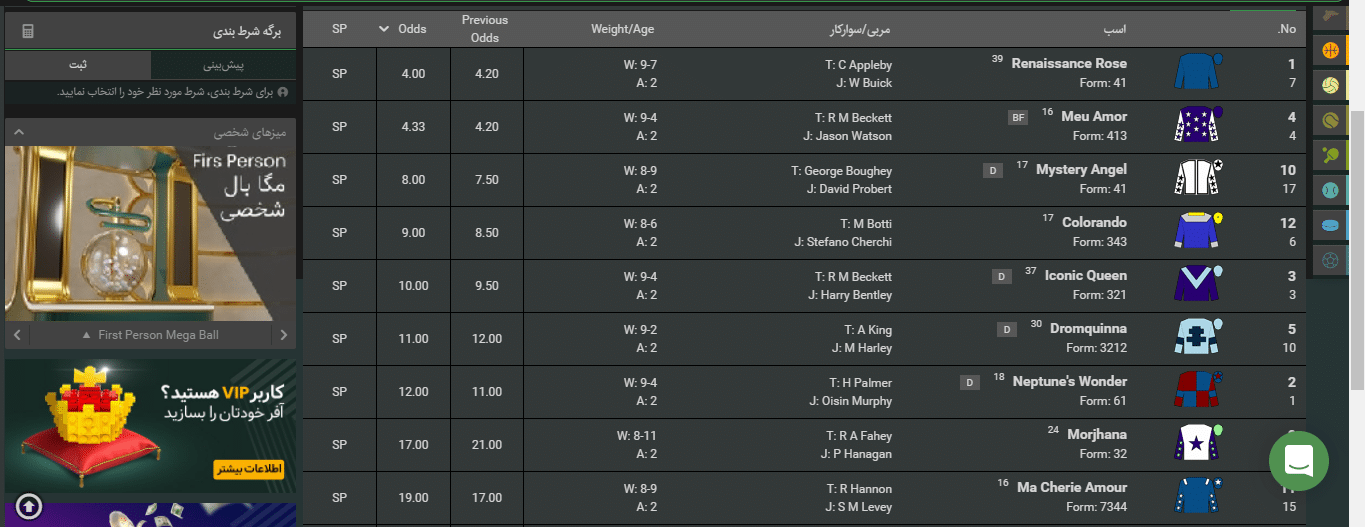
Task: Click the scroll-to-top arrow icon
Action: pyautogui.click(x=30, y=505)
